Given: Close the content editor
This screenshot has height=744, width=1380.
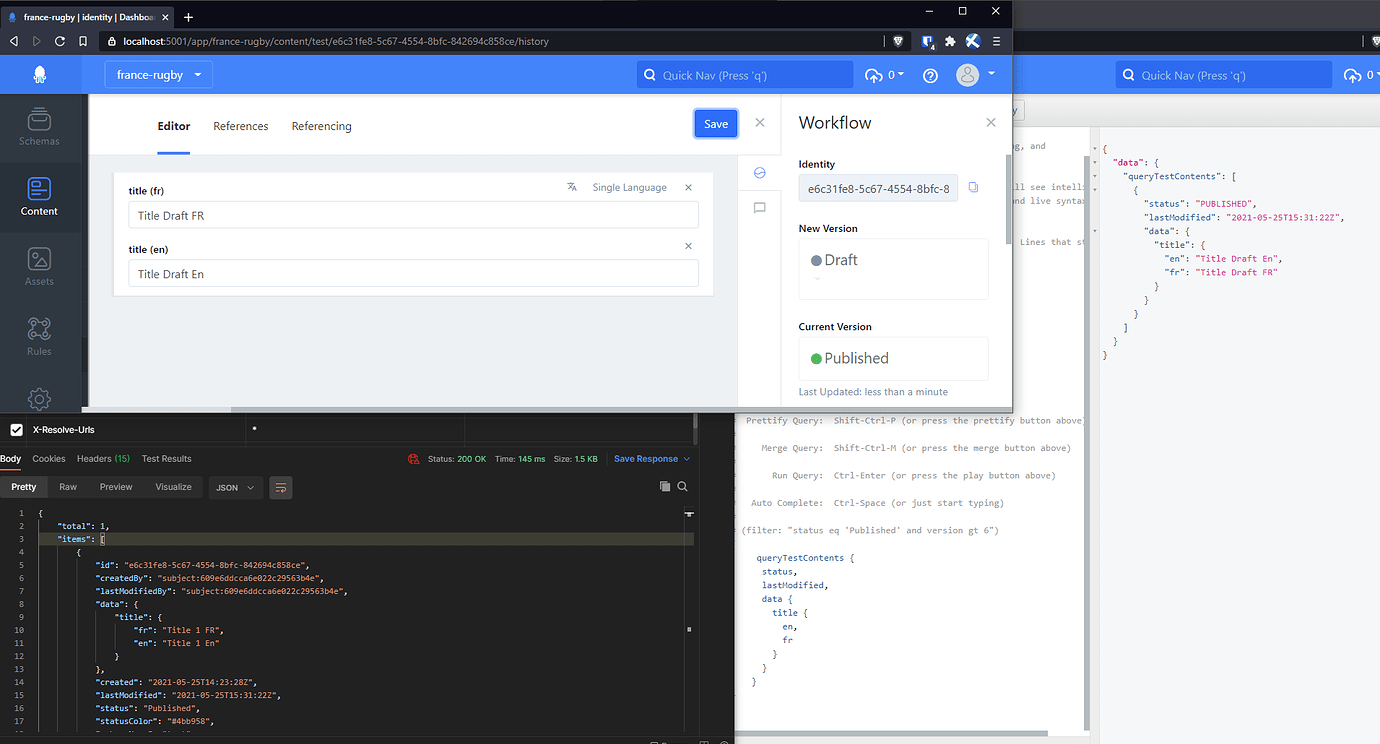Looking at the screenshot, I should pos(760,122).
